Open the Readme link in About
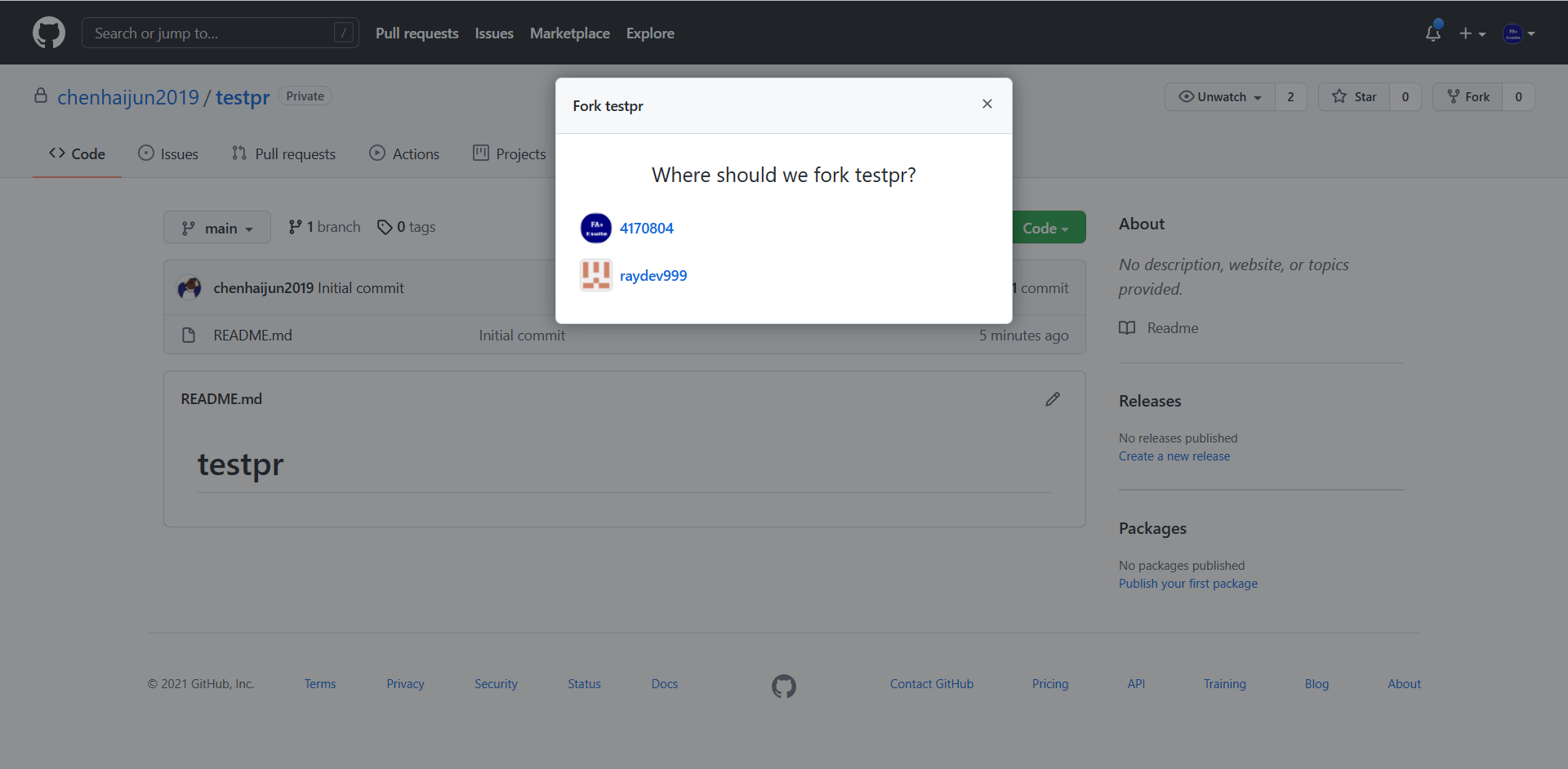Image resolution: width=1568 pixels, height=769 pixels. (1159, 328)
